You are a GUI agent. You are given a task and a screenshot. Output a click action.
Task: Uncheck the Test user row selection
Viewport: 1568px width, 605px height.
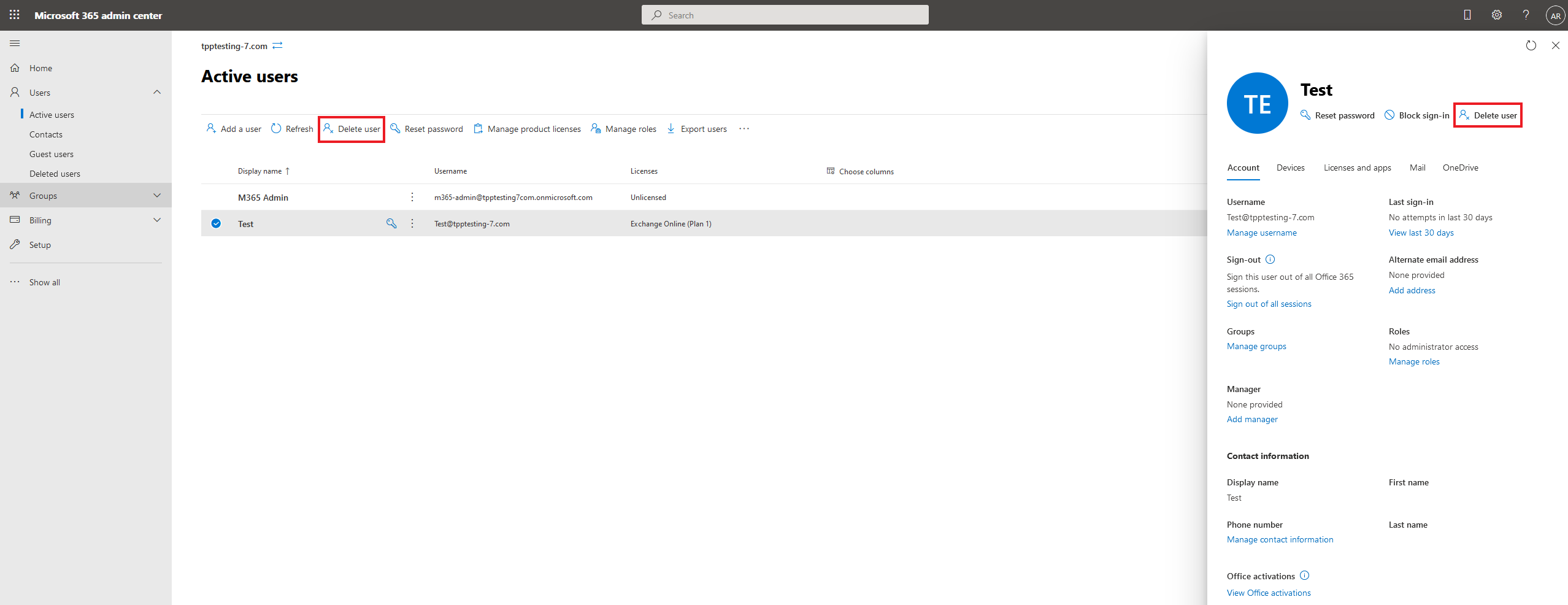(x=215, y=223)
